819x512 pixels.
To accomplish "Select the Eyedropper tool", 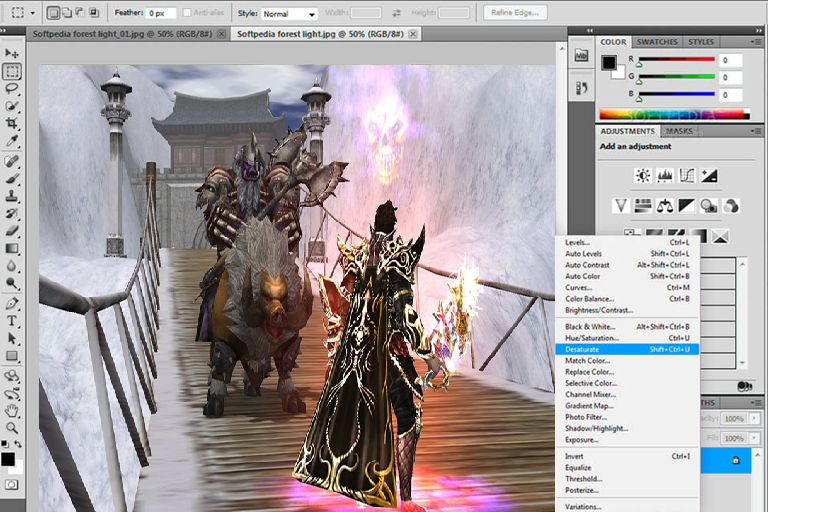I will click(x=11, y=141).
